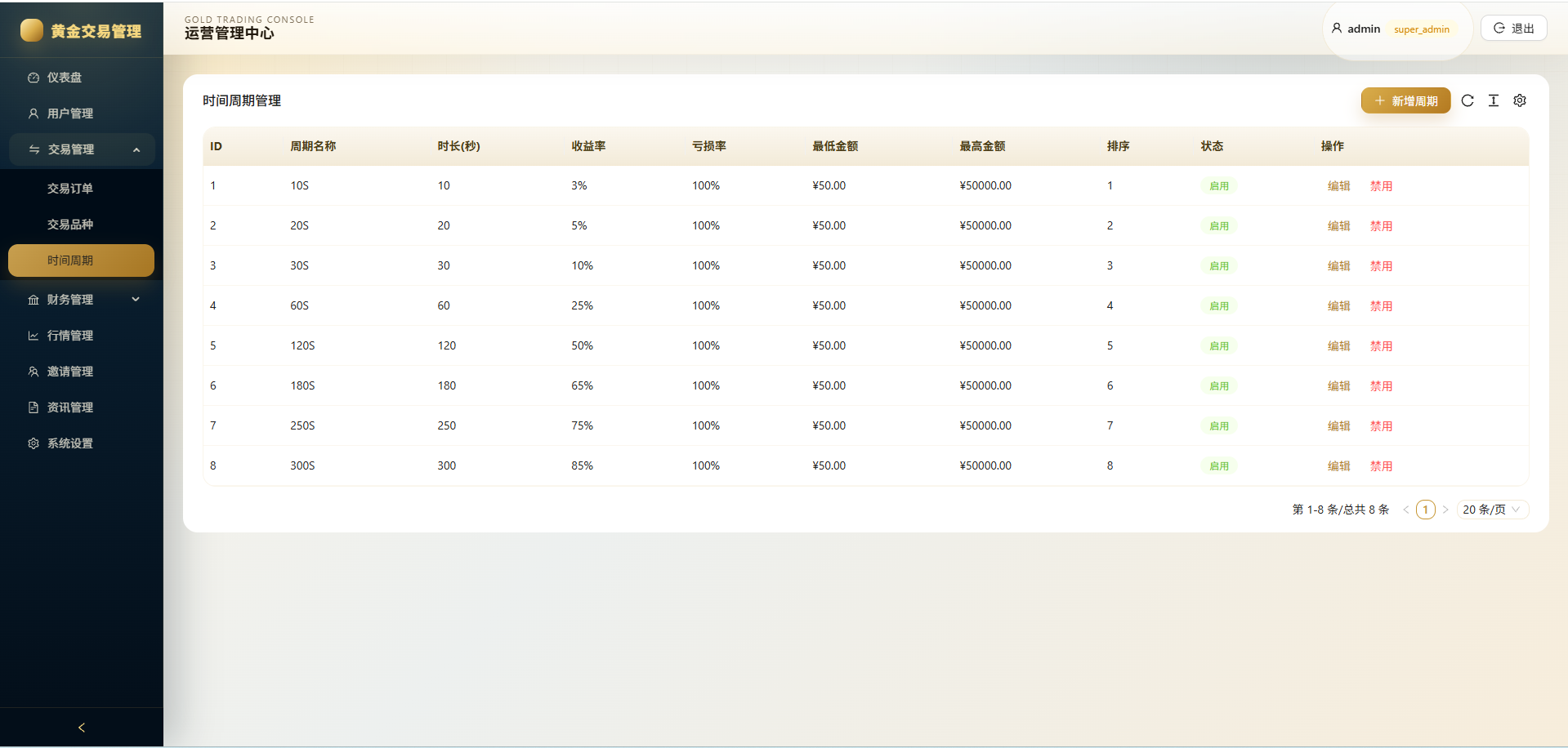Click the 85% yield cell
The image size is (1568, 748).
582,465
